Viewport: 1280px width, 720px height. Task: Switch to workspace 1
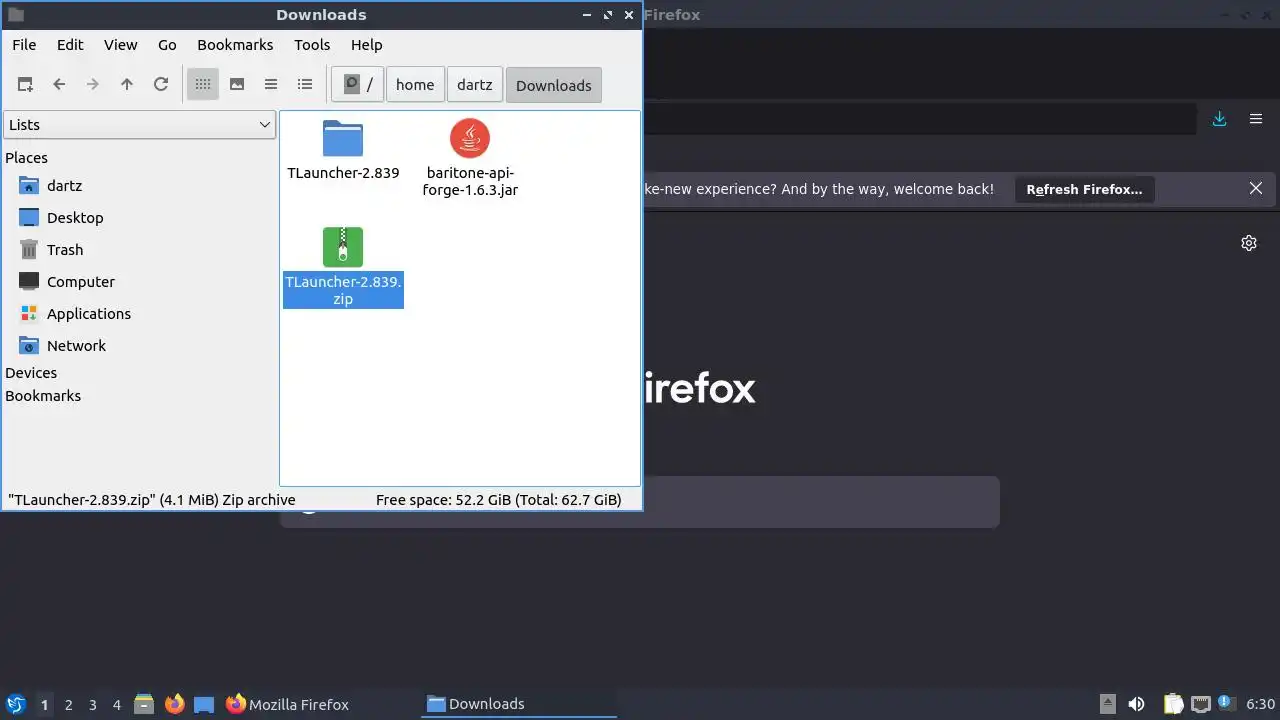(x=44, y=705)
